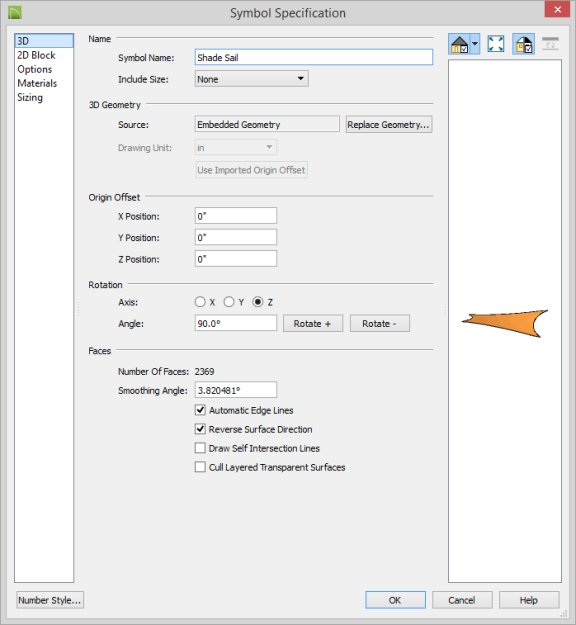
Task: Disable Reverse Surface Direction
Action: 200,429
